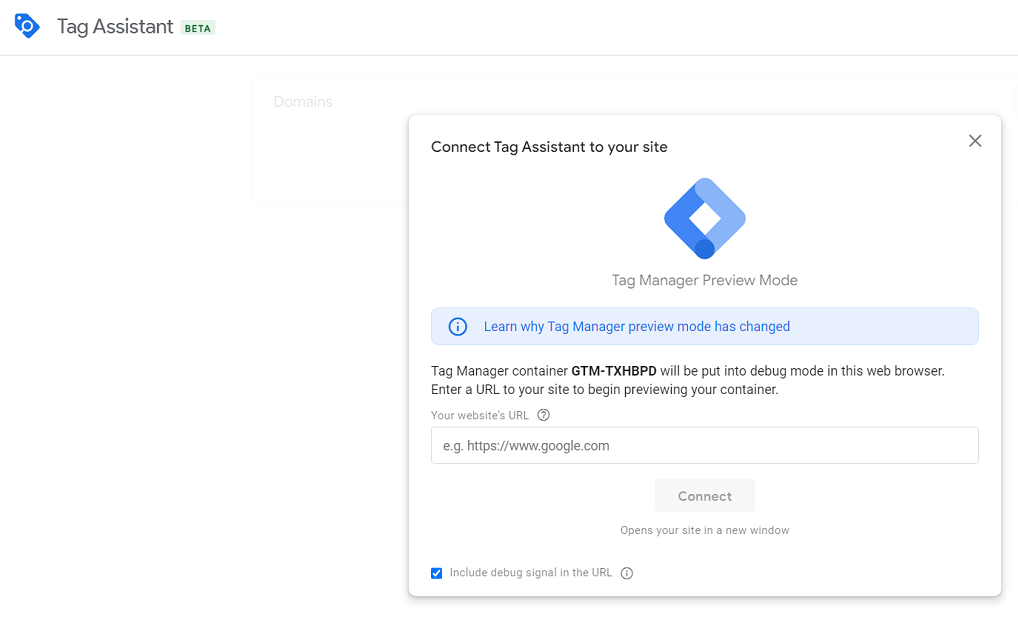Click the Include debug signal label text
The image size is (1018, 619).
pyautogui.click(x=530, y=573)
